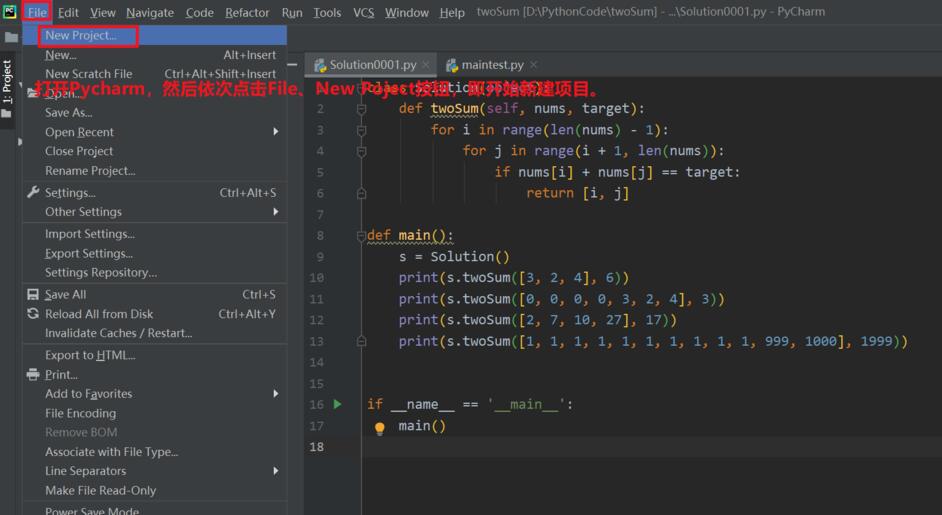Collapse the inner for j loop fold

pos(361,151)
